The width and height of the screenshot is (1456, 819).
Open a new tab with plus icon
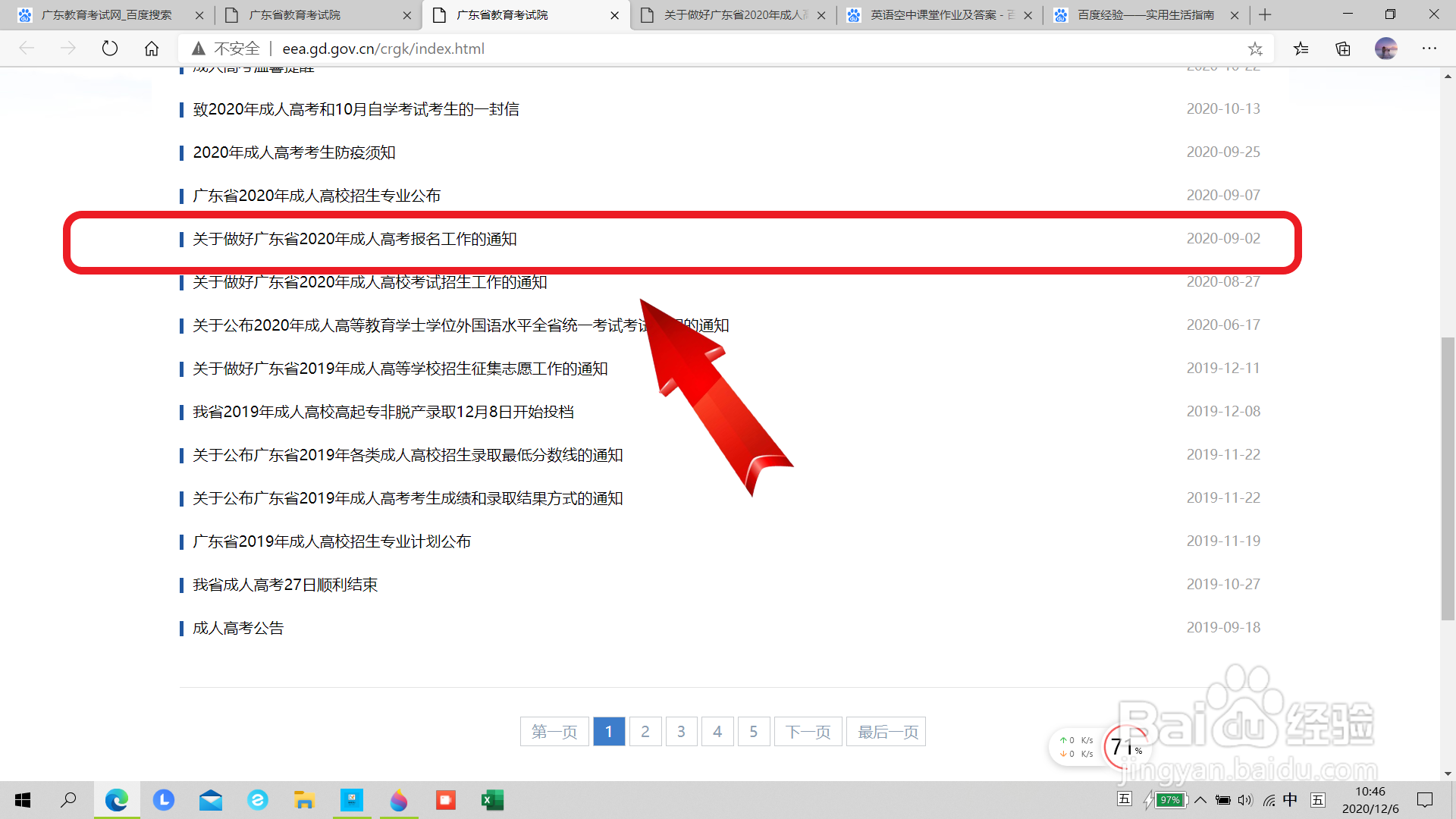[1265, 14]
